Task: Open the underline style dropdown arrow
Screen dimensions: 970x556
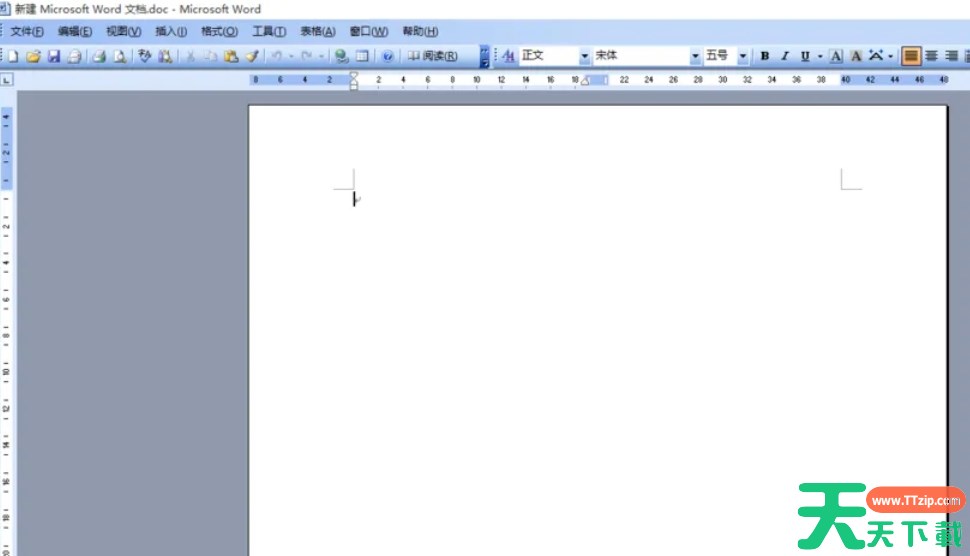Action: (820, 56)
